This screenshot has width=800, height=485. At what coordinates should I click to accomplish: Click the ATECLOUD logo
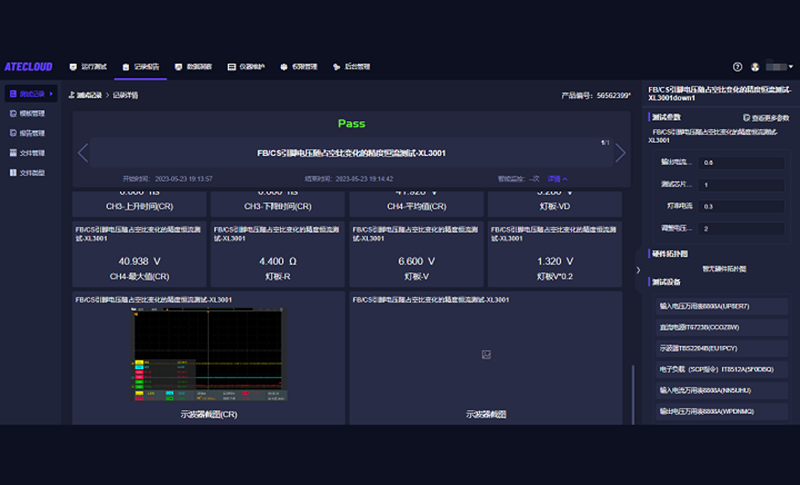coord(28,67)
